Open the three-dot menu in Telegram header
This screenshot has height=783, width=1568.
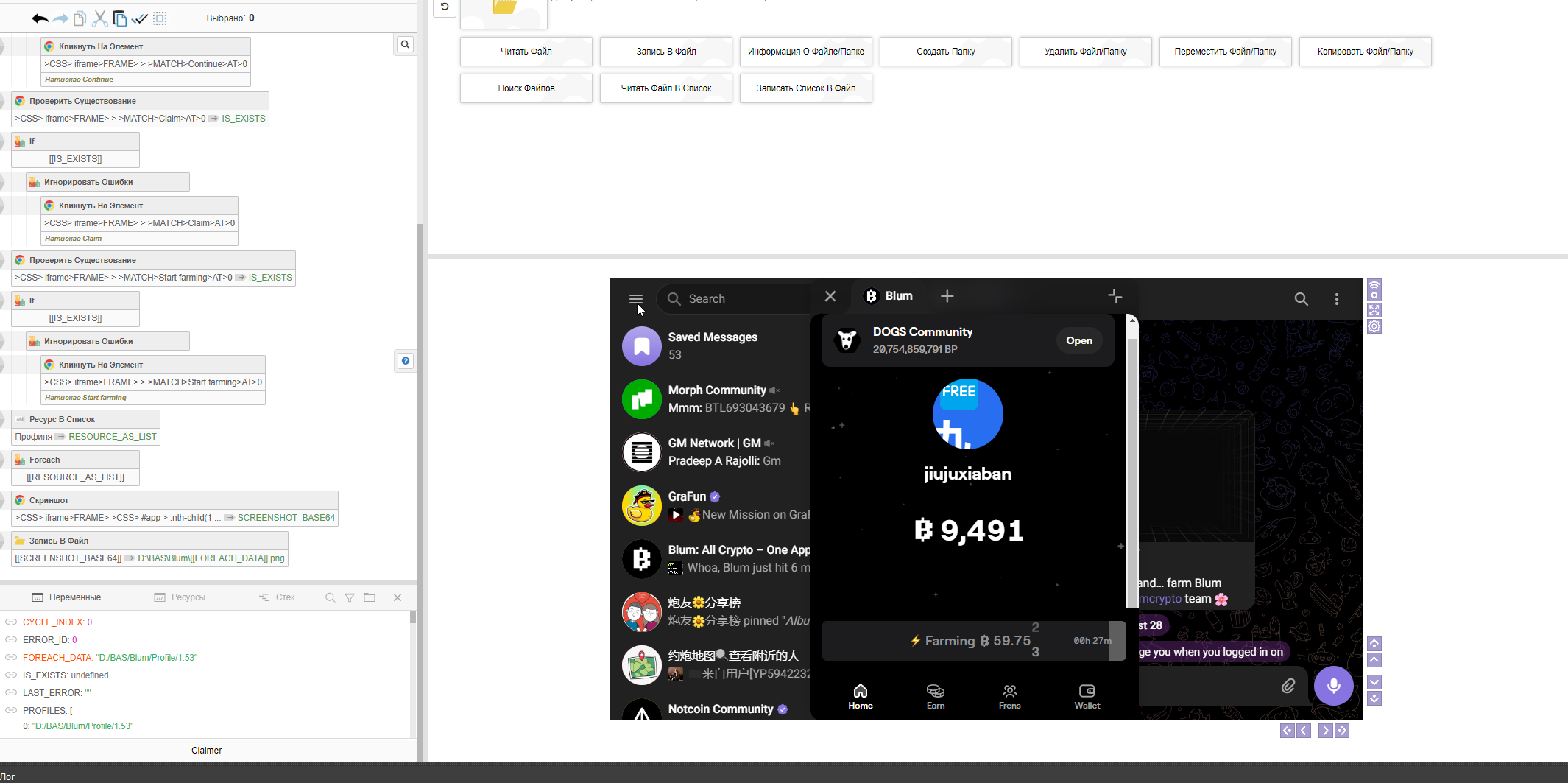click(1337, 299)
